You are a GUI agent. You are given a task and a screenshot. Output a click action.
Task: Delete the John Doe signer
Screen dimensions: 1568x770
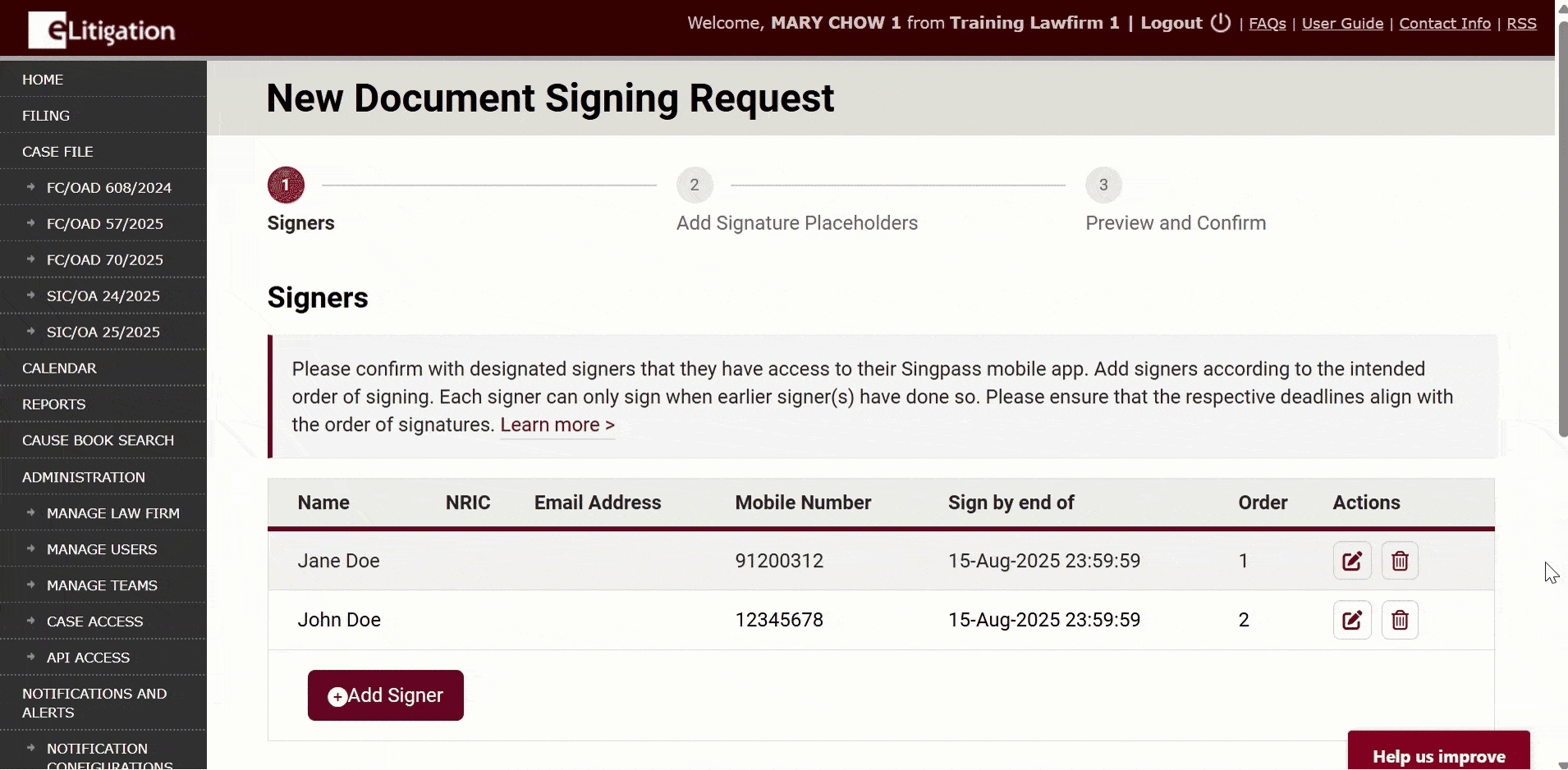[x=1400, y=620]
